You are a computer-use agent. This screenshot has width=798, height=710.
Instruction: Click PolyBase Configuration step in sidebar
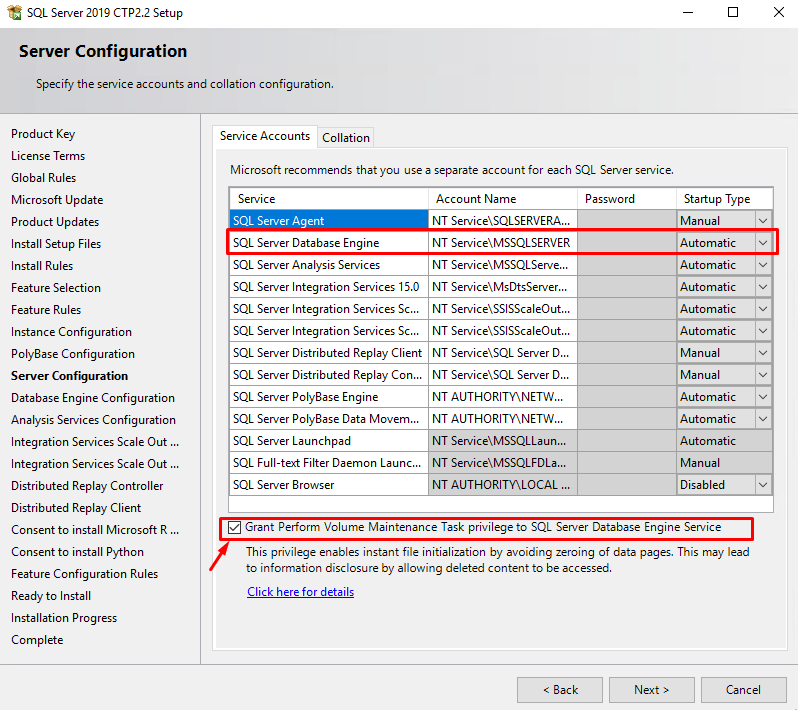point(73,354)
